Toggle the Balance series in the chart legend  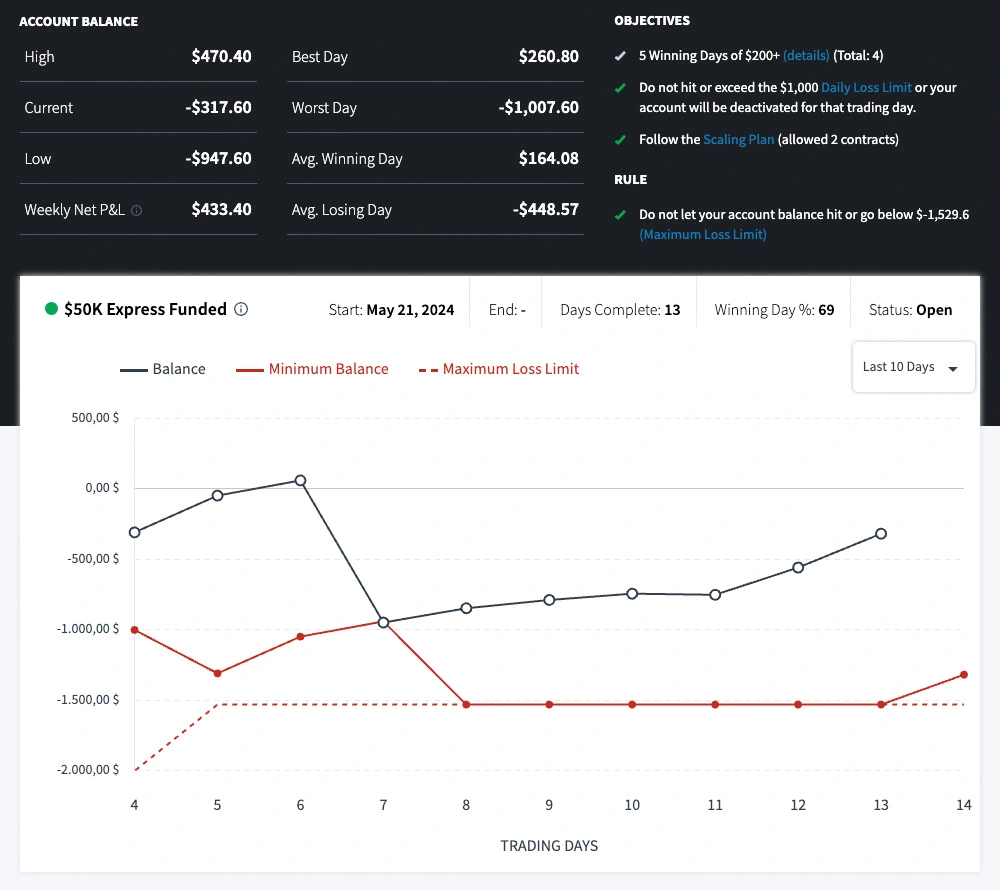pyautogui.click(x=163, y=369)
